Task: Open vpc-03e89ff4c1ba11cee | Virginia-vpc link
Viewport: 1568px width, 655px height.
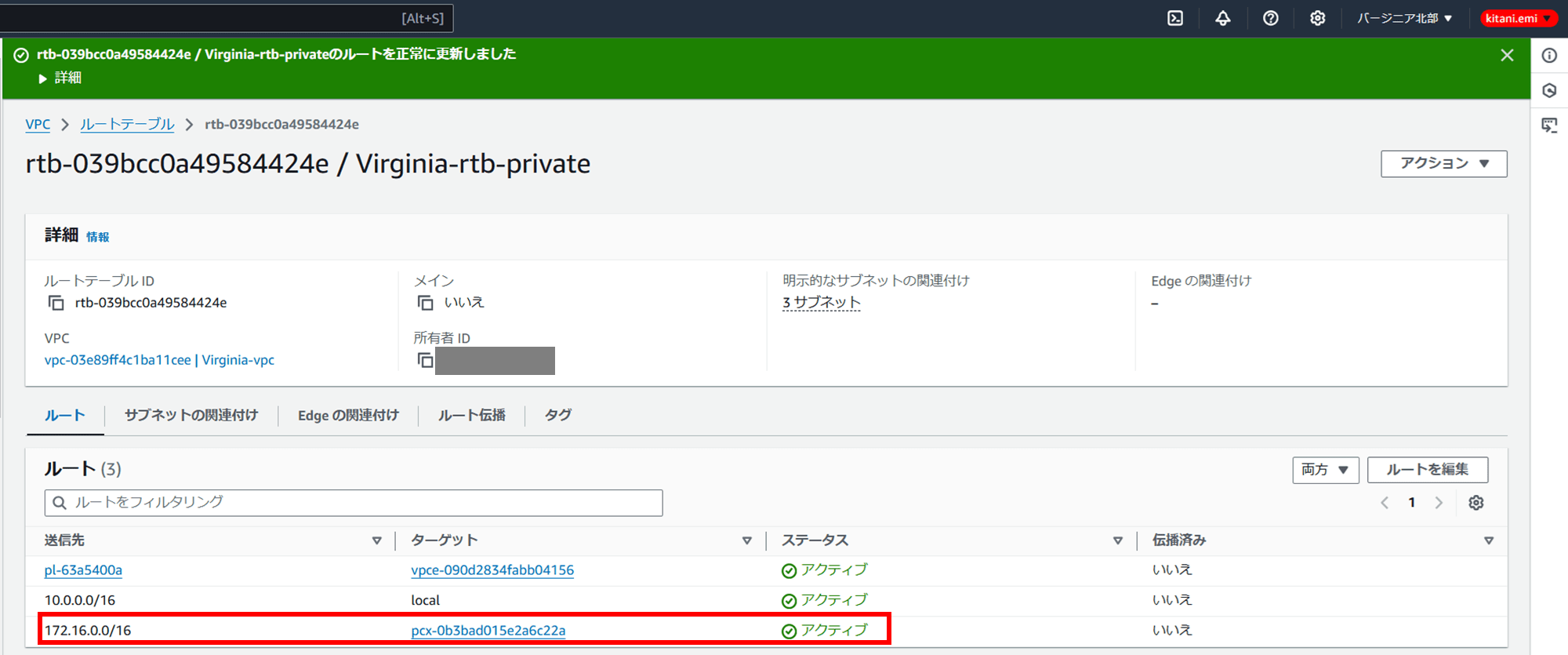Action: pos(159,360)
